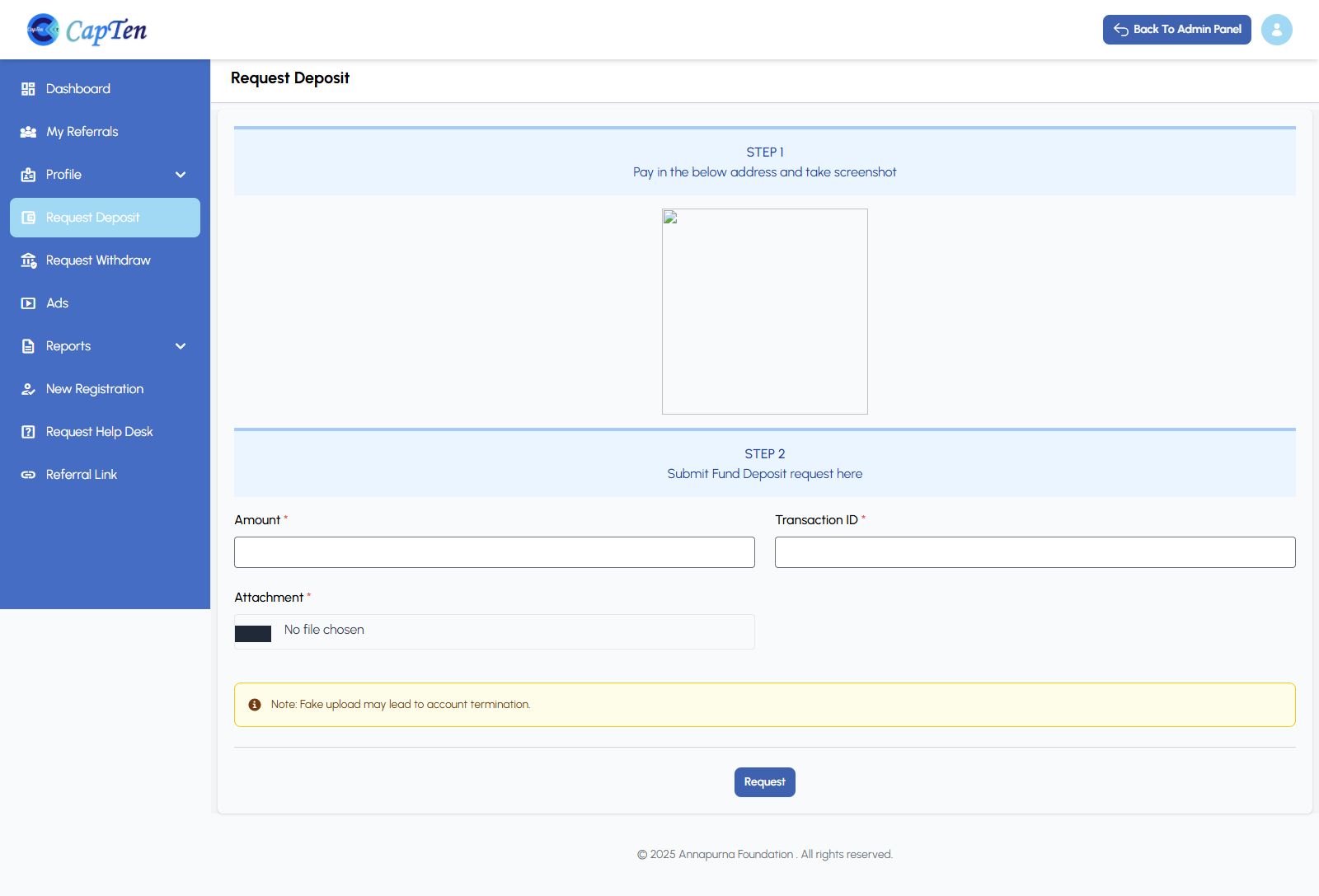This screenshot has height=896, width=1319.
Task: Click the Ads play icon
Action: 28,303
